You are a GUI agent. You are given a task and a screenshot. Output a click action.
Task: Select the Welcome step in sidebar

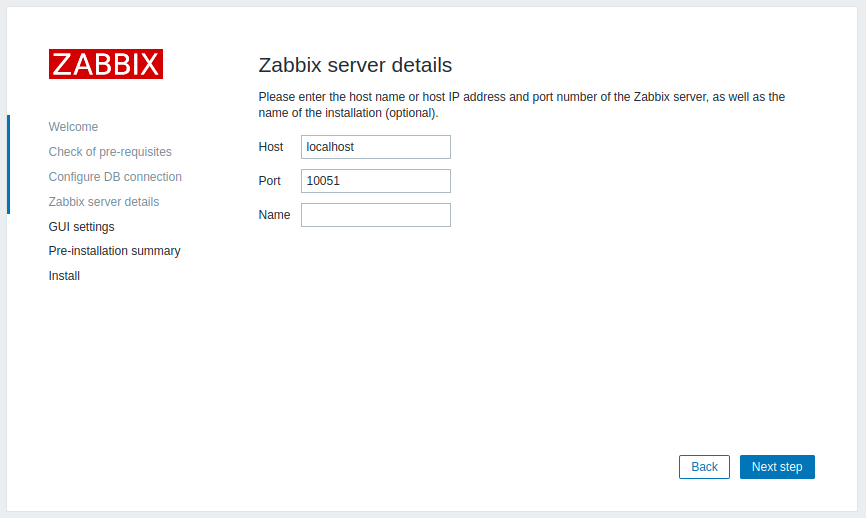point(73,127)
